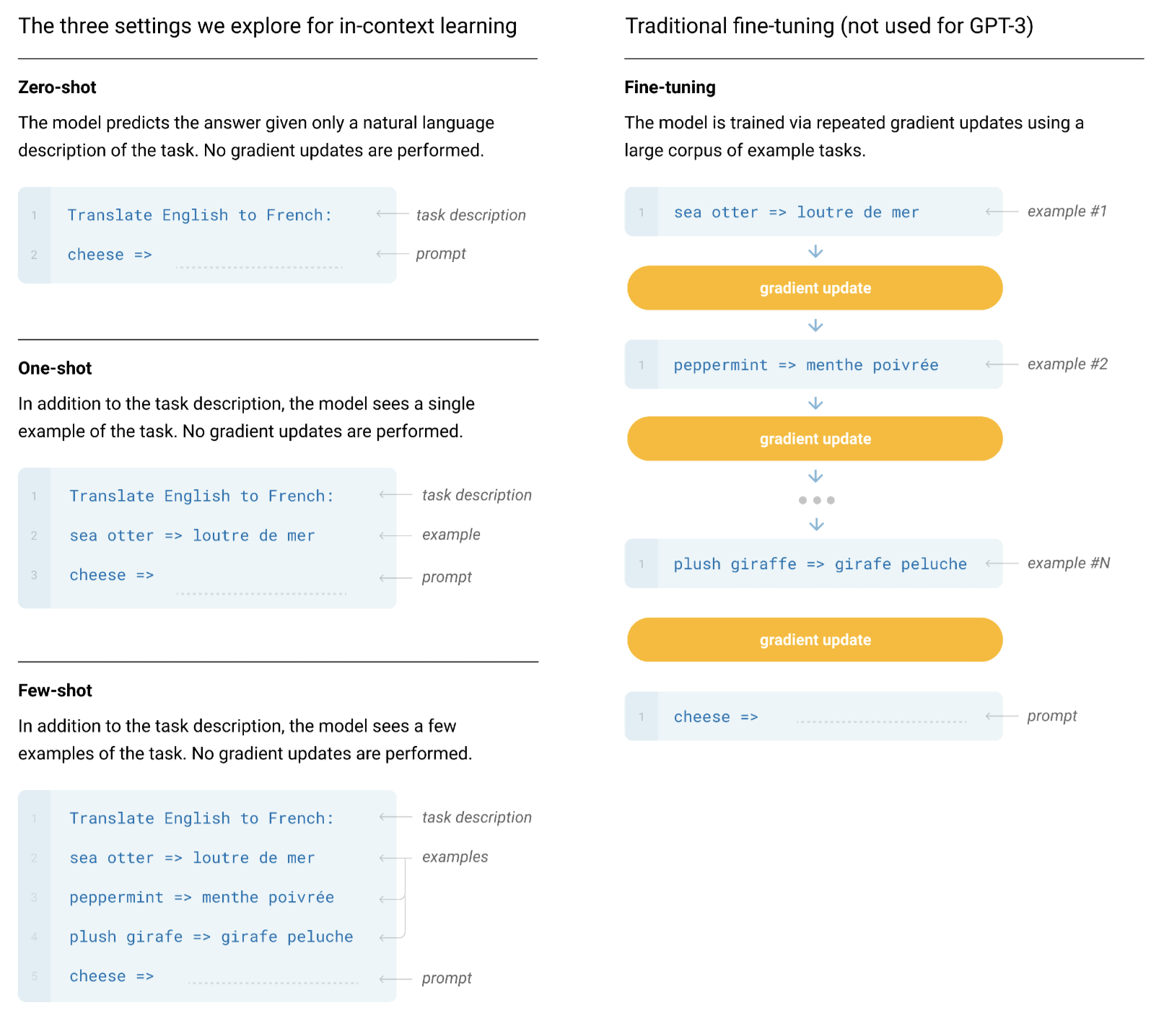The image size is (1159, 1036).
Task: Click the arrow beside One-shot example label
Action: tap(395, 535)
